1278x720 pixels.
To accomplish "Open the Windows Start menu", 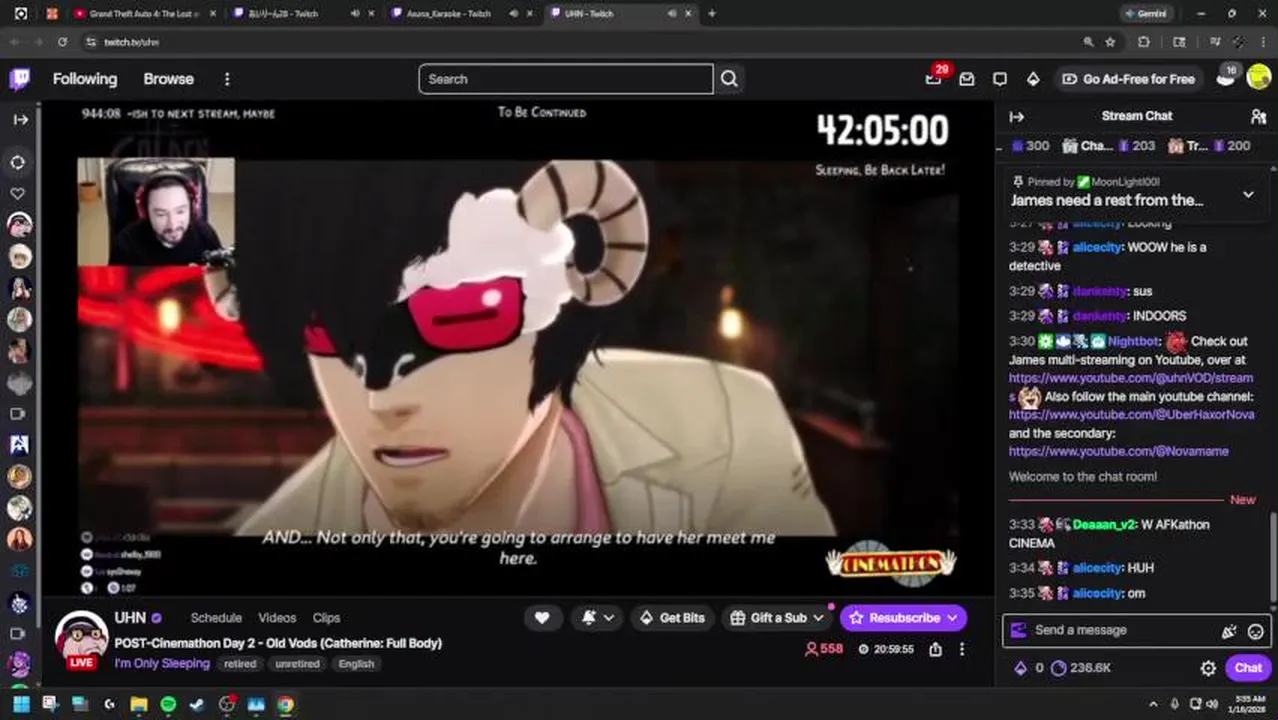I will pyautogui.click(x=21, y=704).
